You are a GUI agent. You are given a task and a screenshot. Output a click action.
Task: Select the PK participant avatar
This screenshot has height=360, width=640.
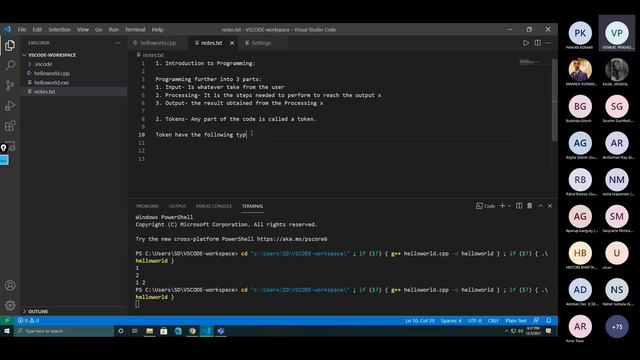tap(580, 33)
